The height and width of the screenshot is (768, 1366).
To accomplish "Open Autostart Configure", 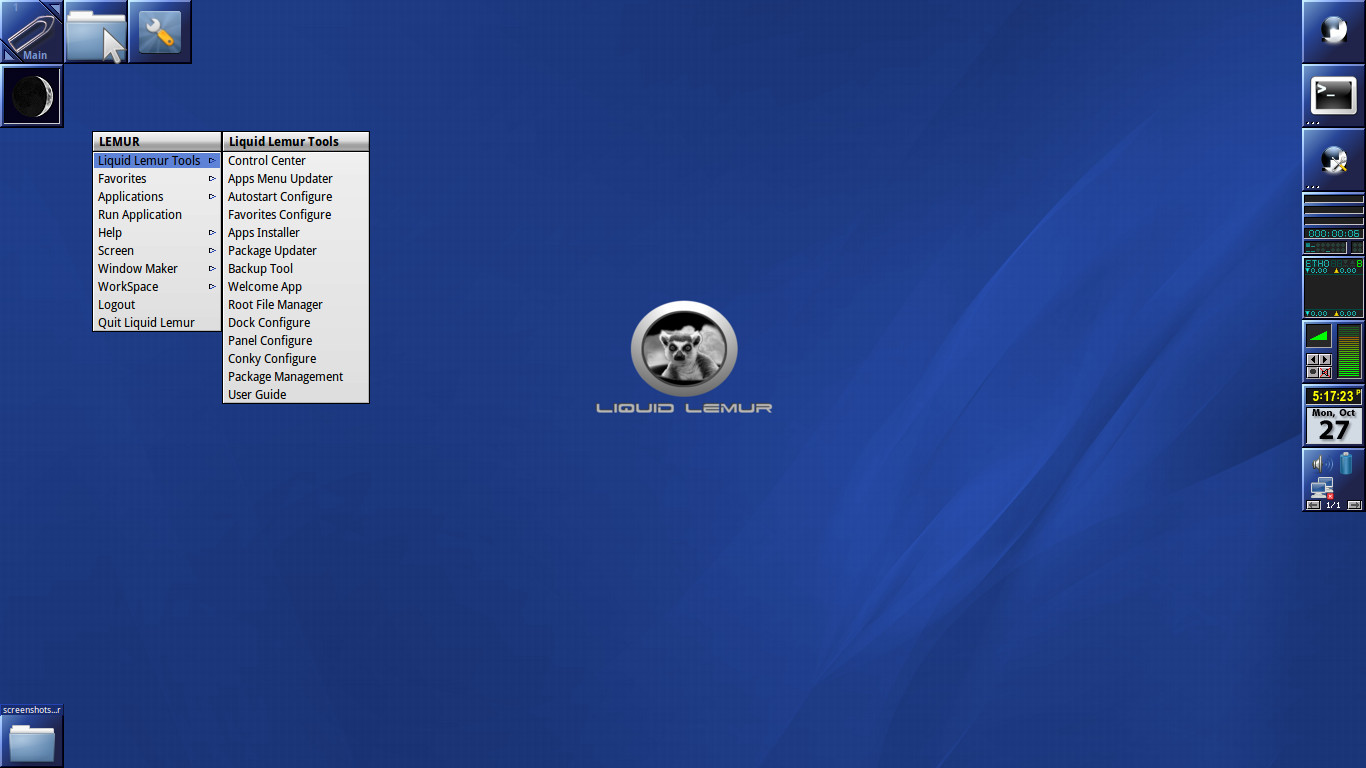I will (x=296, y=197).
